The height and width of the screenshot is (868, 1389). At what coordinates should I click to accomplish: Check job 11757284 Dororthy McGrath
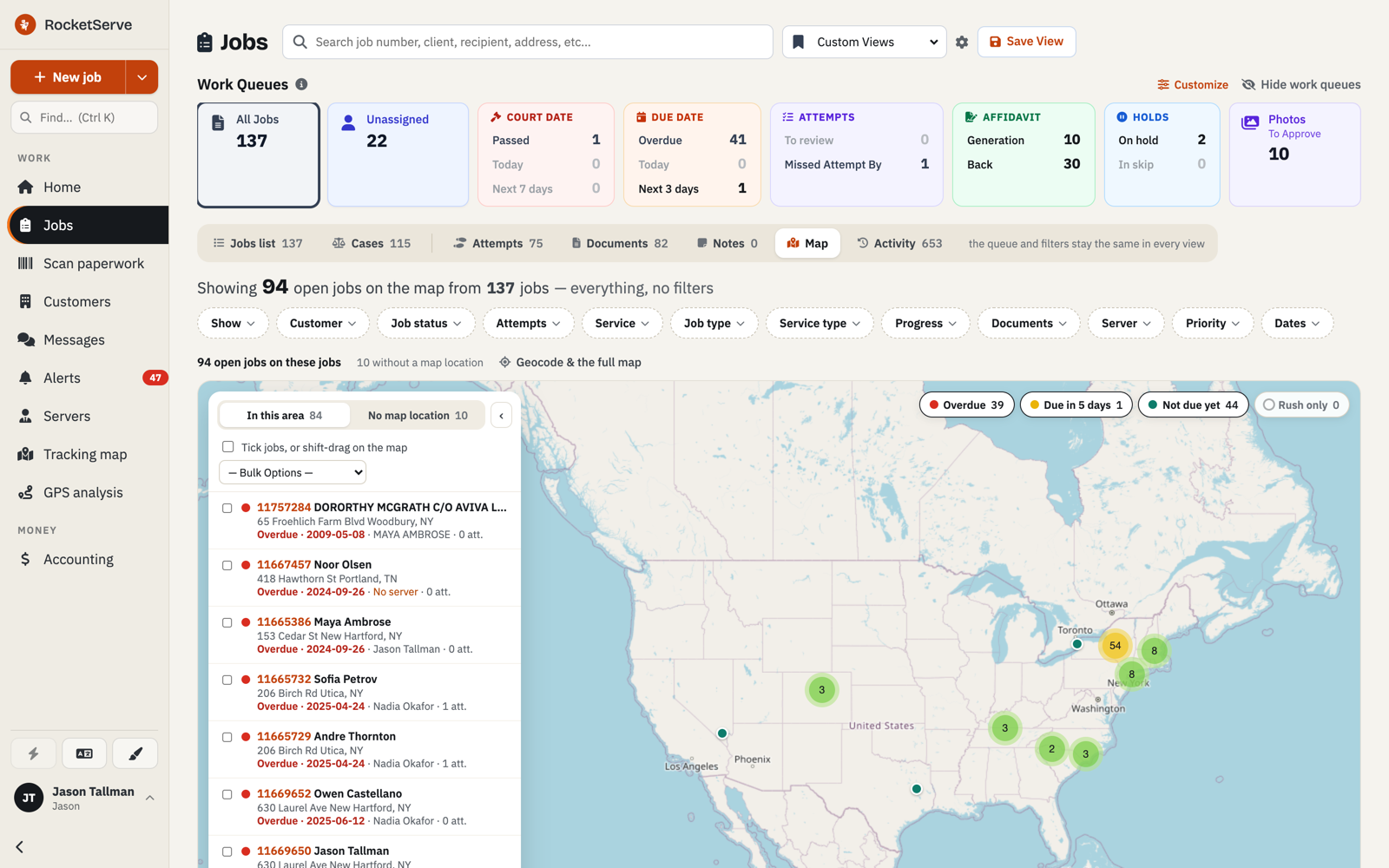click(x=227, y=508)
